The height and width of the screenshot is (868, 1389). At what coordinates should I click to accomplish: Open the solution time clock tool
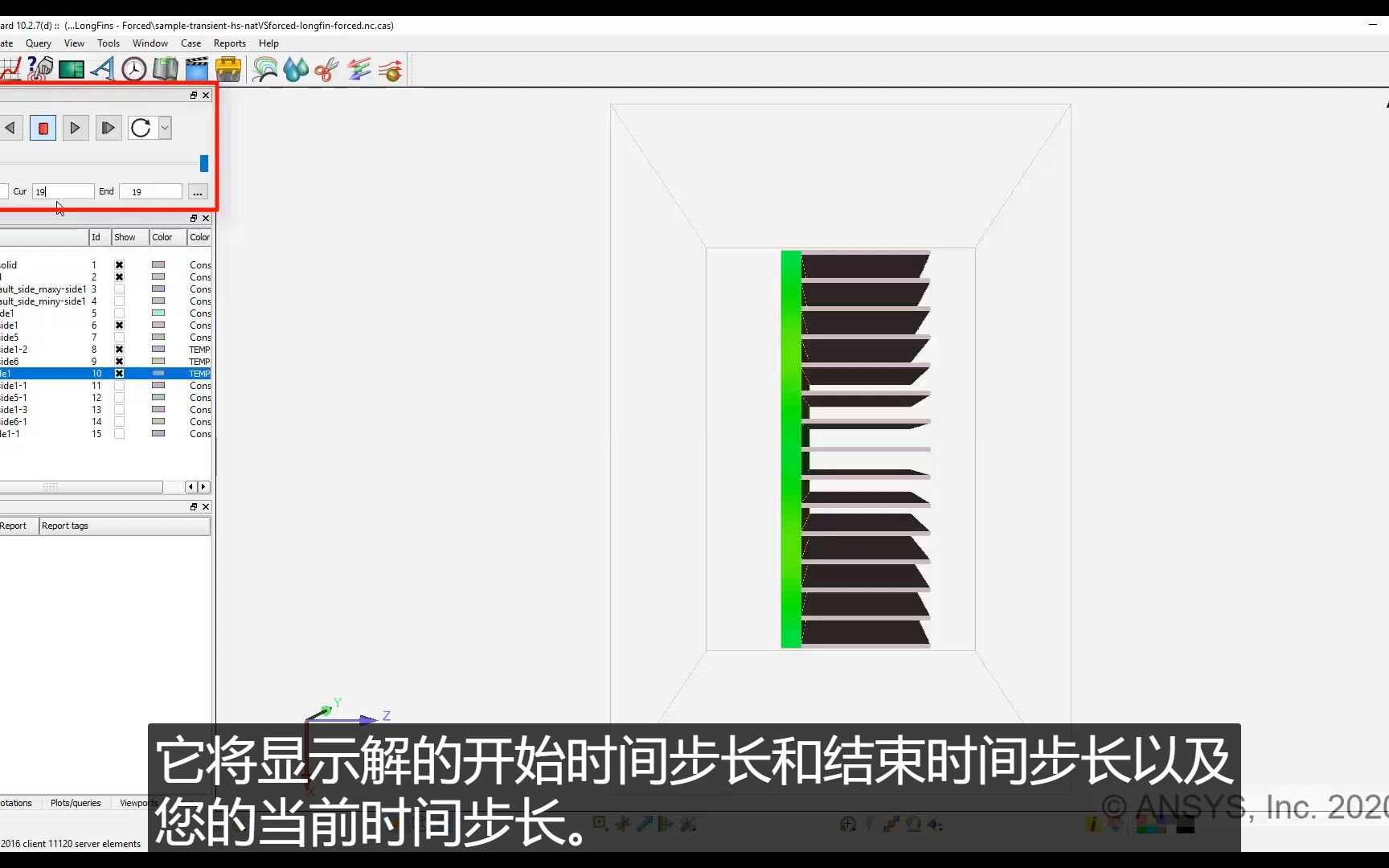pos(133,69)
